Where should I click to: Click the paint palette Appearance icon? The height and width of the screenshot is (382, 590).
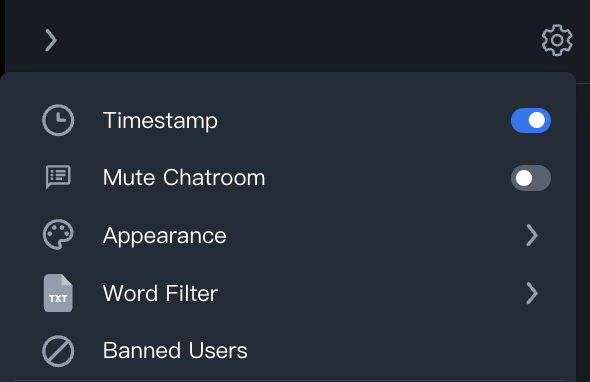coord(58,235)
